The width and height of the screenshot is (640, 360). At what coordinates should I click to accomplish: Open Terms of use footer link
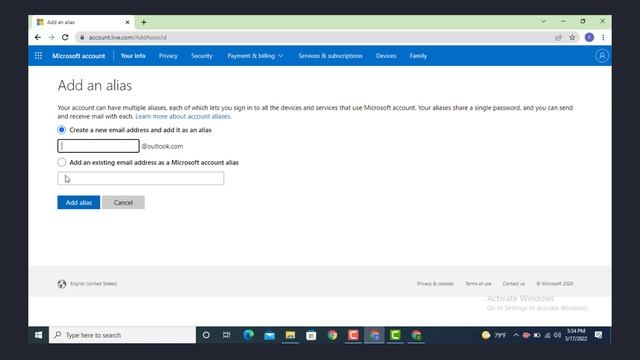pyautogui.click(x=478, y=284)
